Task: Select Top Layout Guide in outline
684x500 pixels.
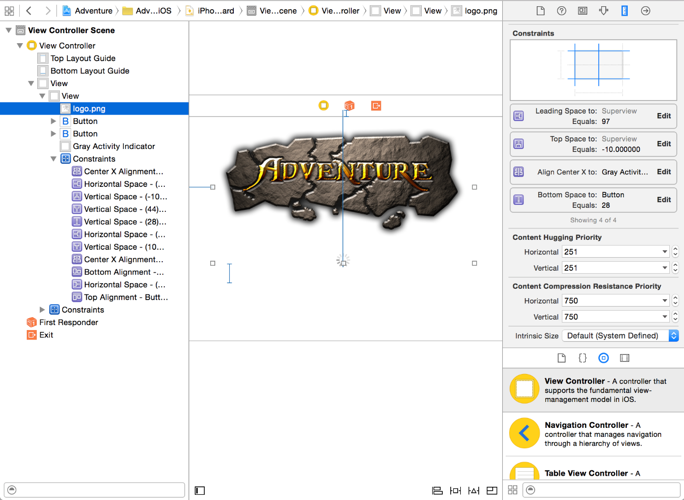Action: (83, 58)
